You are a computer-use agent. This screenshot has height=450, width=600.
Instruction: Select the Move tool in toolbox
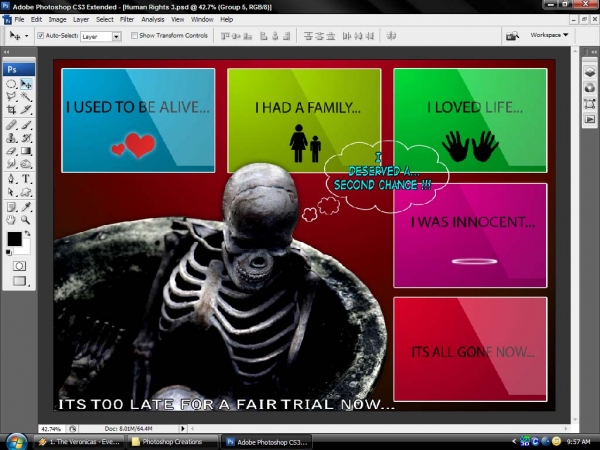[x=26, y=84]
